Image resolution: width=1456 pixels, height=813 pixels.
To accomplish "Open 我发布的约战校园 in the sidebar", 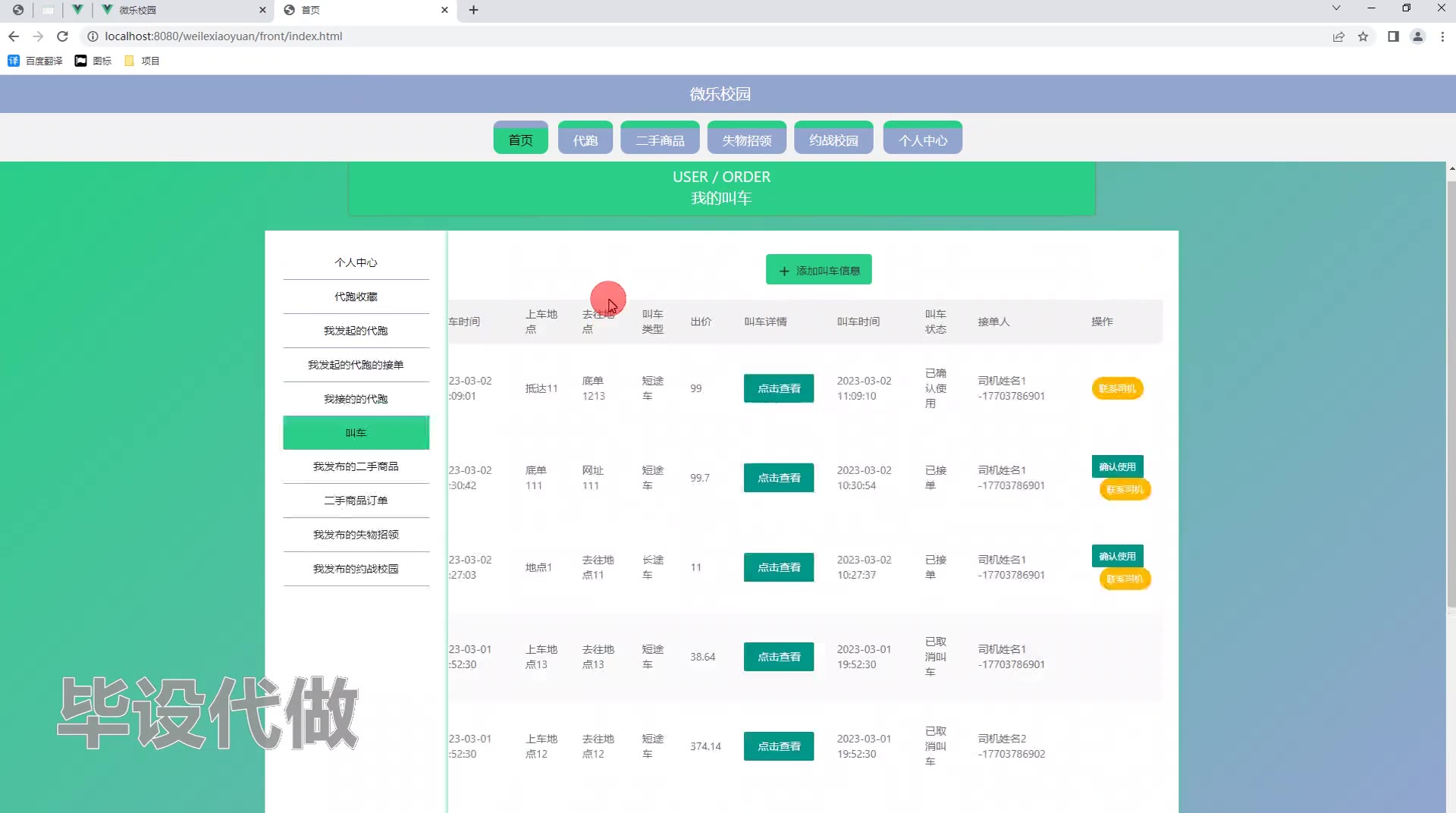I will [356, 569].
